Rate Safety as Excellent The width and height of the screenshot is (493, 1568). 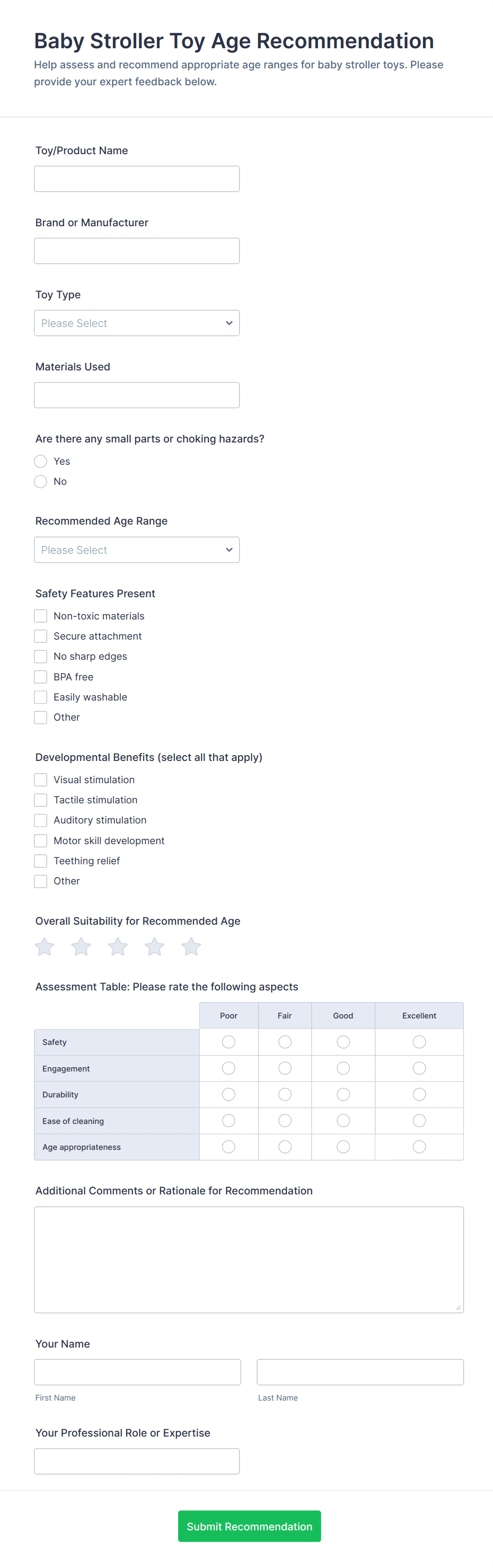point(419,1042)
